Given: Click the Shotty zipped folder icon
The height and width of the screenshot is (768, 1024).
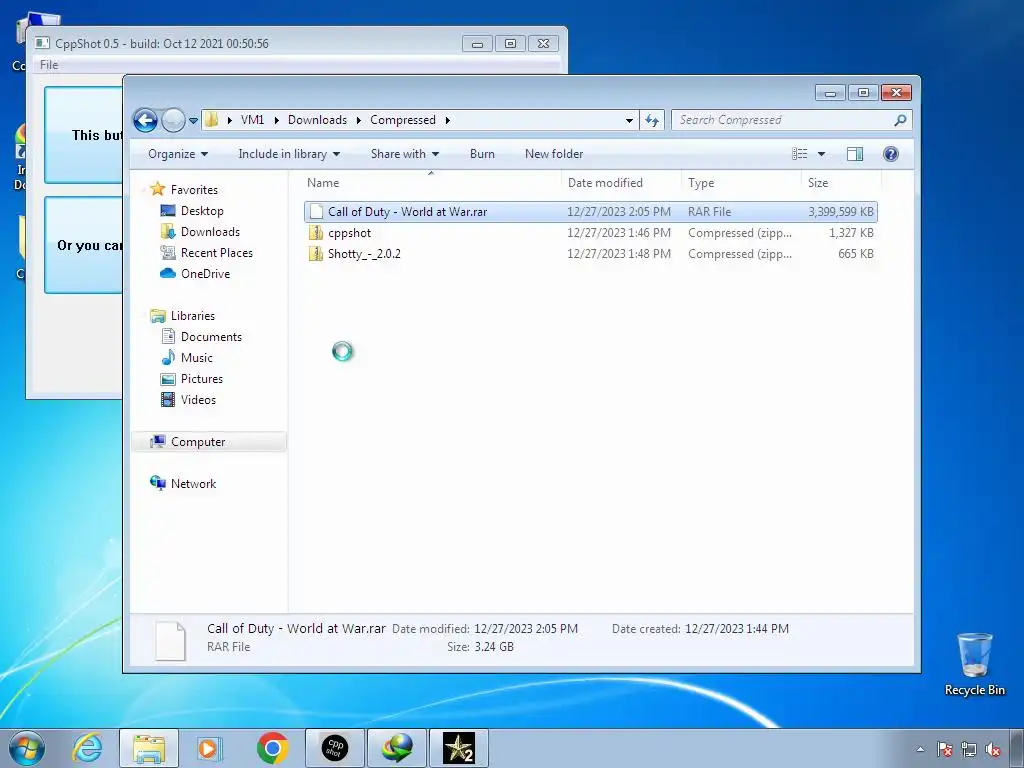Looking at the screenshot, I should pyautogui.click(x=316, y=254).
